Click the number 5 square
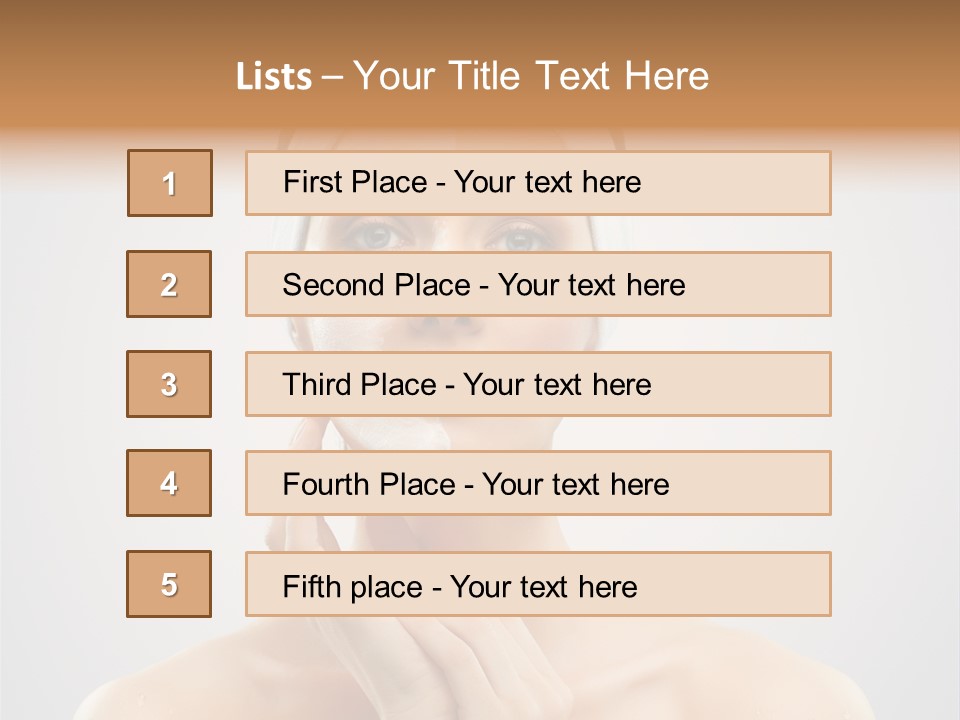 point(169,584)
